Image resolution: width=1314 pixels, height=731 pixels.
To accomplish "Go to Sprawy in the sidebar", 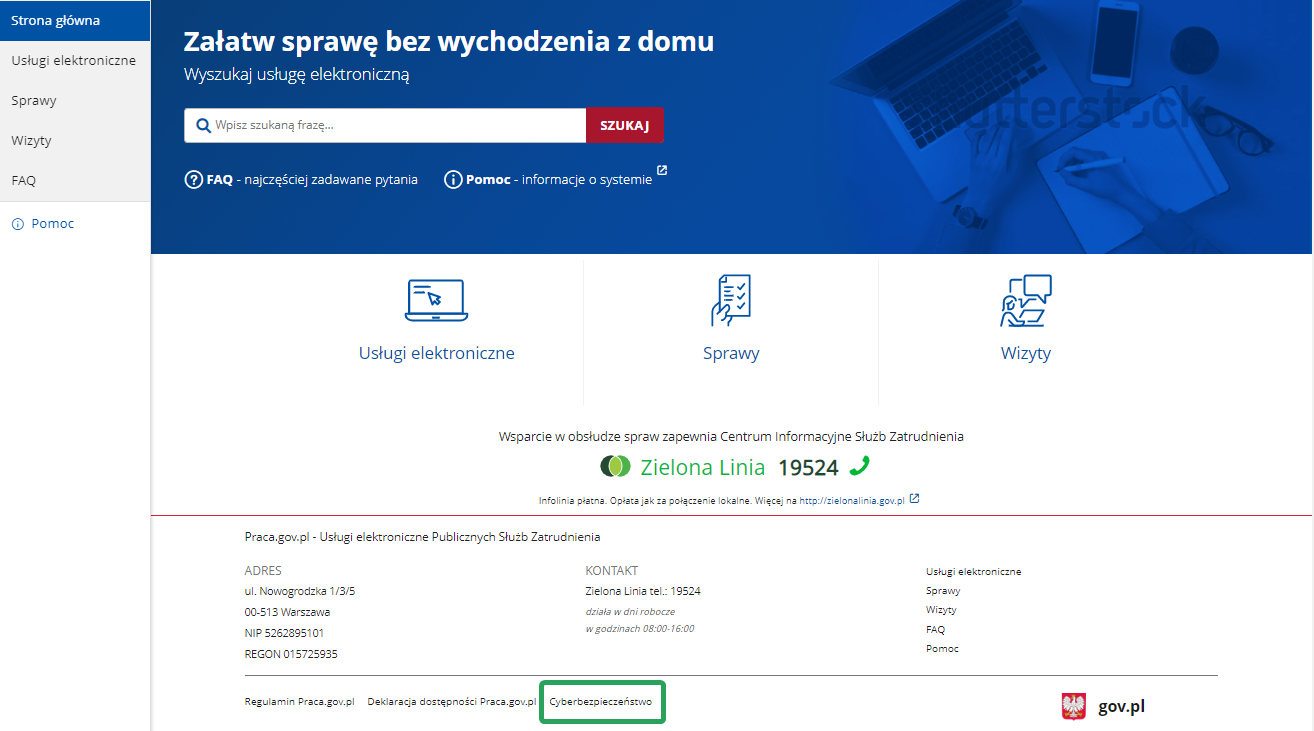I will pyautogui.click(x=75, y=101).
